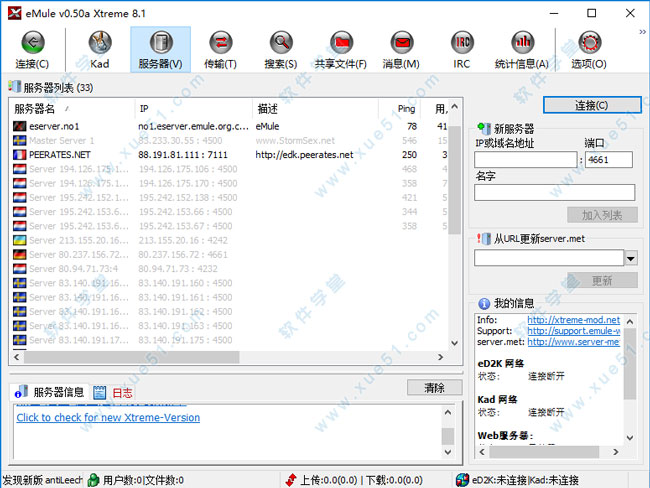Image resolution: width=650 pixels, height=488 pixels.
Task: Select the PEERATES.NET server name
Action: tap(60, 155)
